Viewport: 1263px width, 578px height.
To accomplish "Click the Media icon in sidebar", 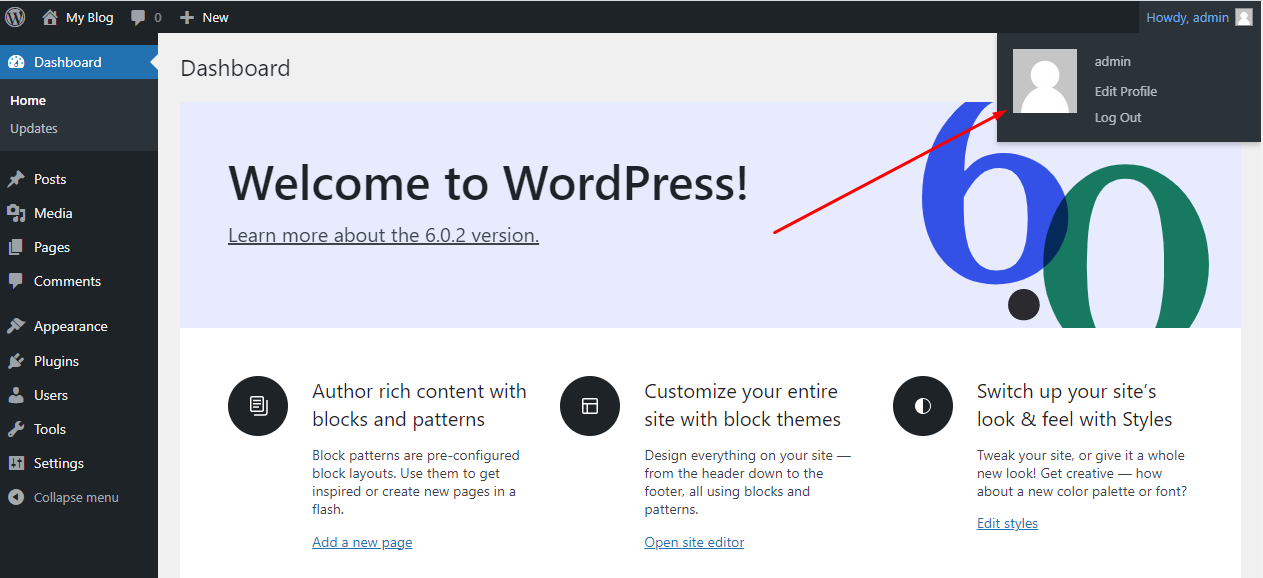I will [16, 213].
